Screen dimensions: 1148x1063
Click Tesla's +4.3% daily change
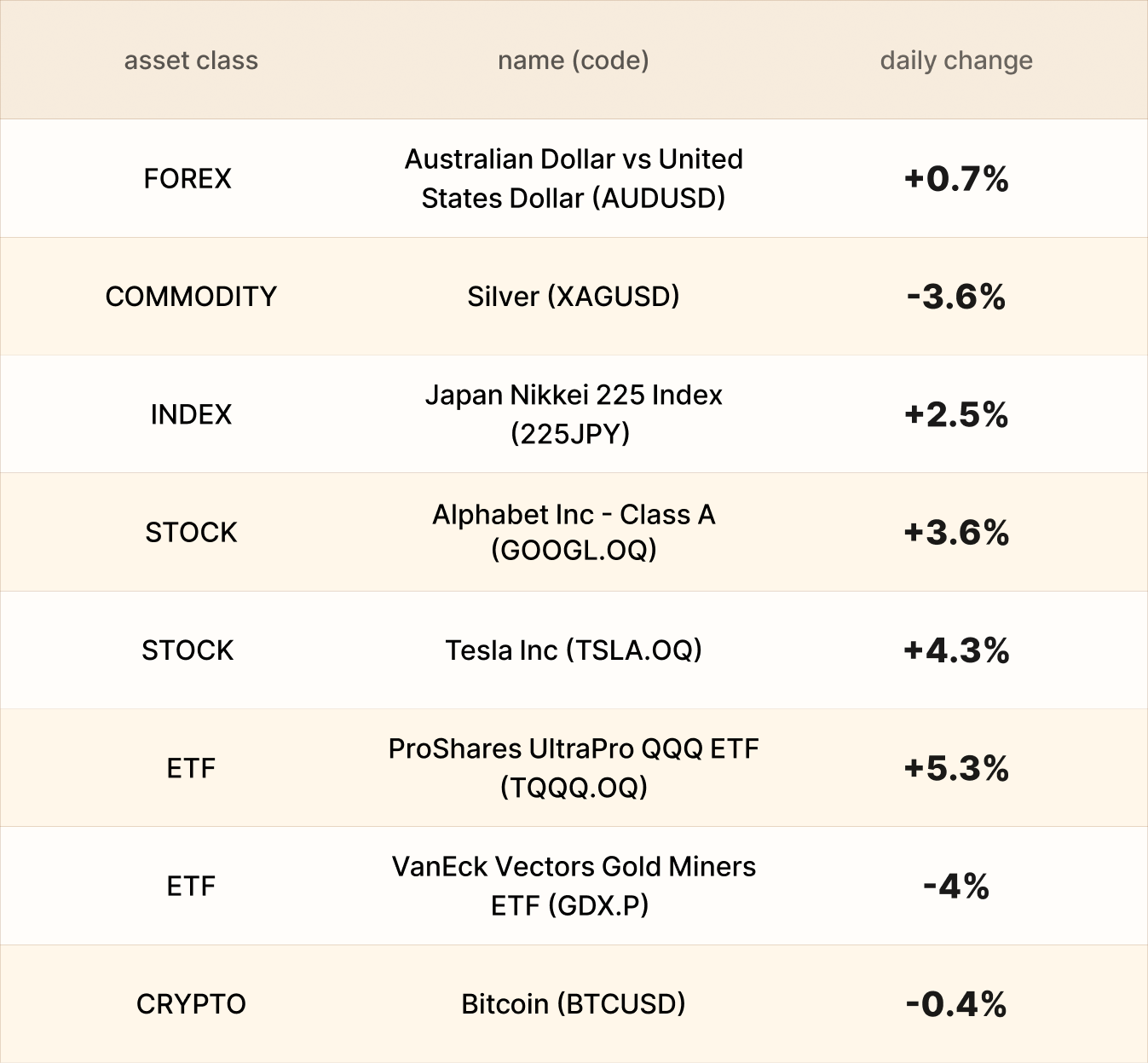point(955,651)
